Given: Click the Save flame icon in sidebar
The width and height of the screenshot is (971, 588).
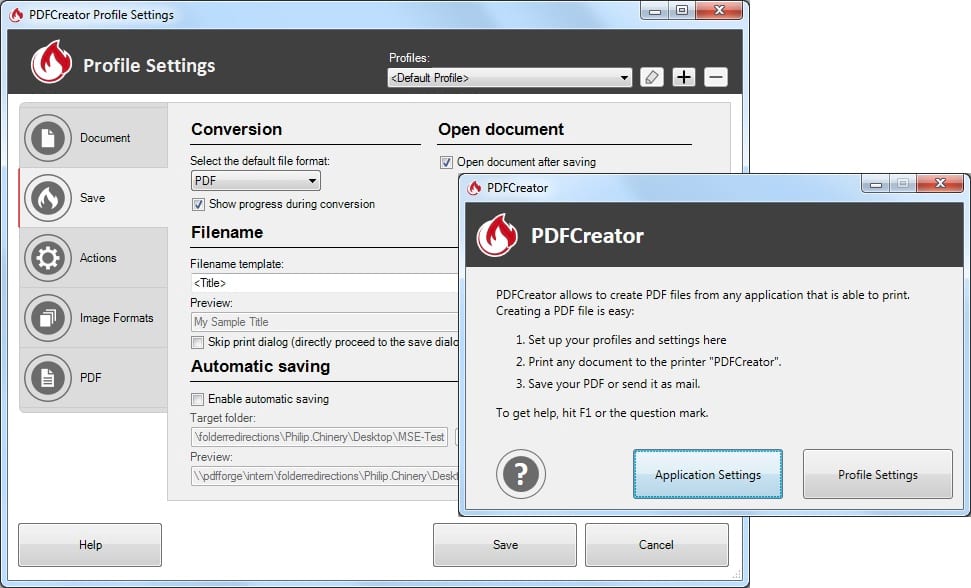Looking at the screenshot, I should pyautogui.click(x=48, y=197).
